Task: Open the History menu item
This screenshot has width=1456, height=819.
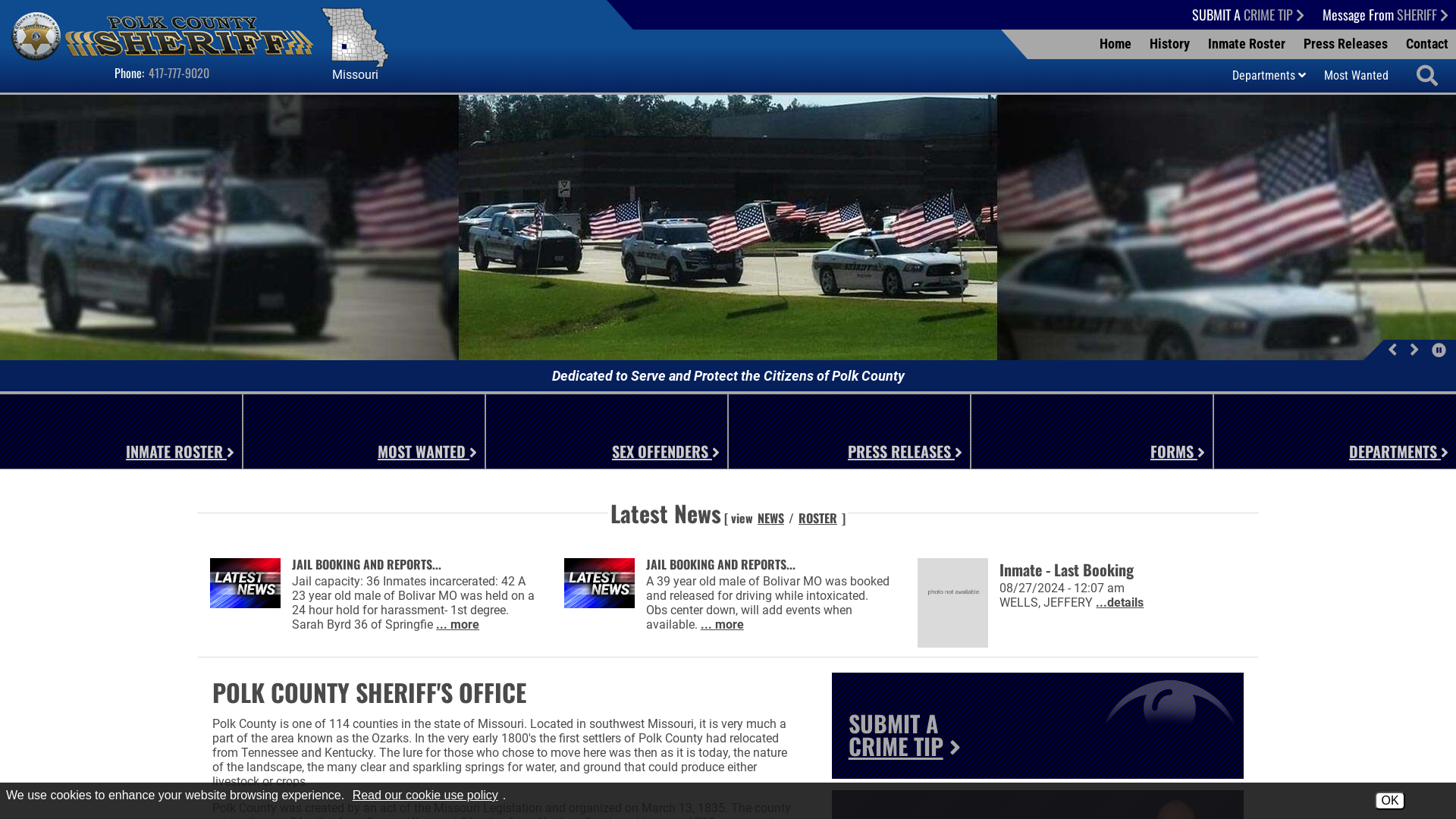Action: click(x=1169, y=44)
